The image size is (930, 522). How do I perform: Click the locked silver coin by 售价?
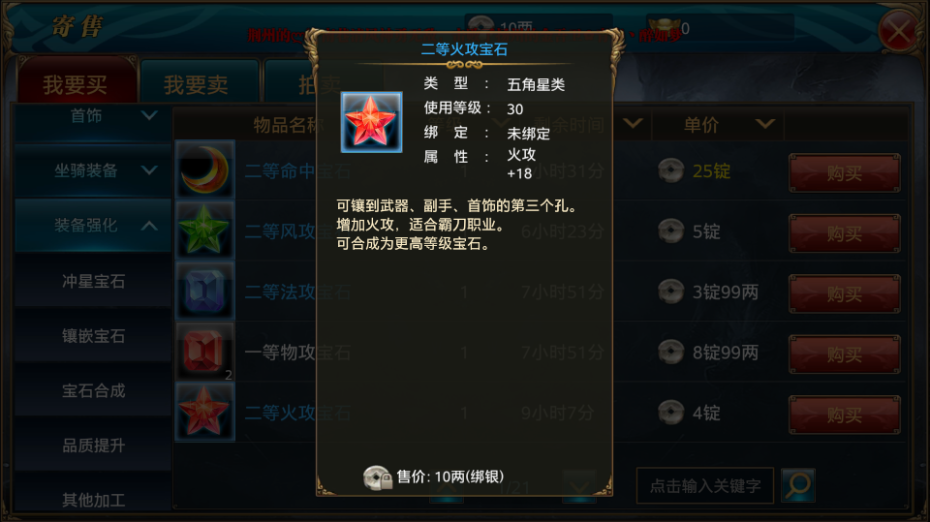tap(377, 478)
